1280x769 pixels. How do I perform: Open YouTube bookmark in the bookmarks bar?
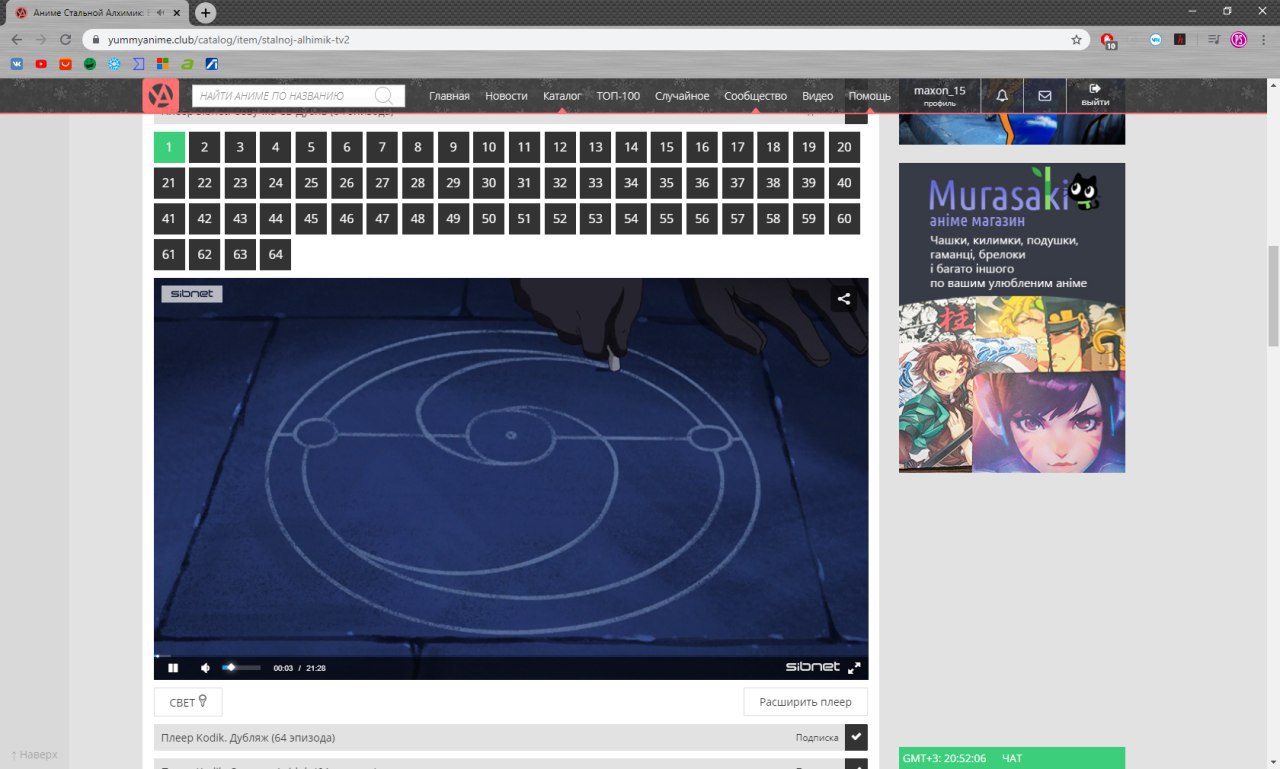point(41,64)
